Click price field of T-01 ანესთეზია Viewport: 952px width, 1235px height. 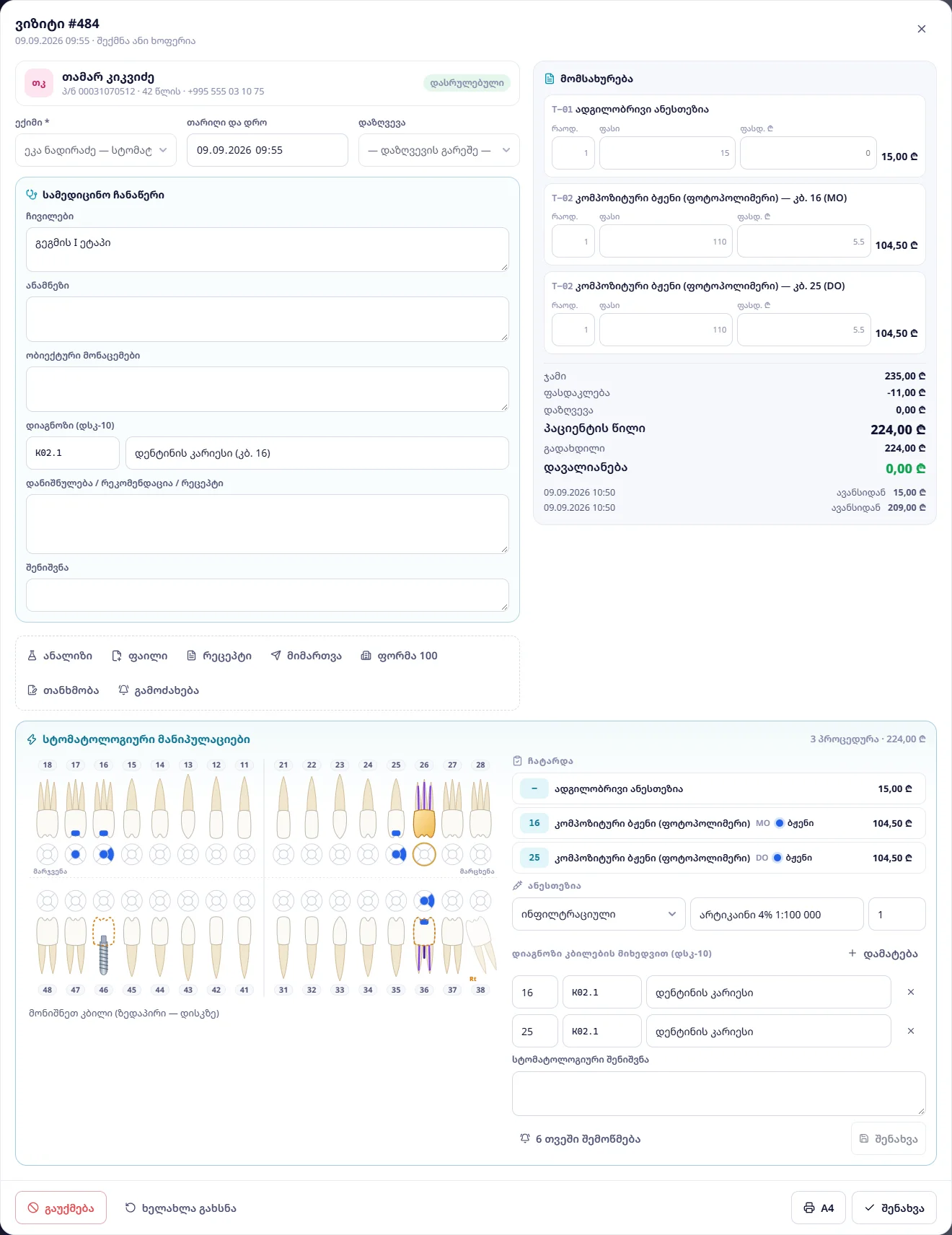coord(667,153)
